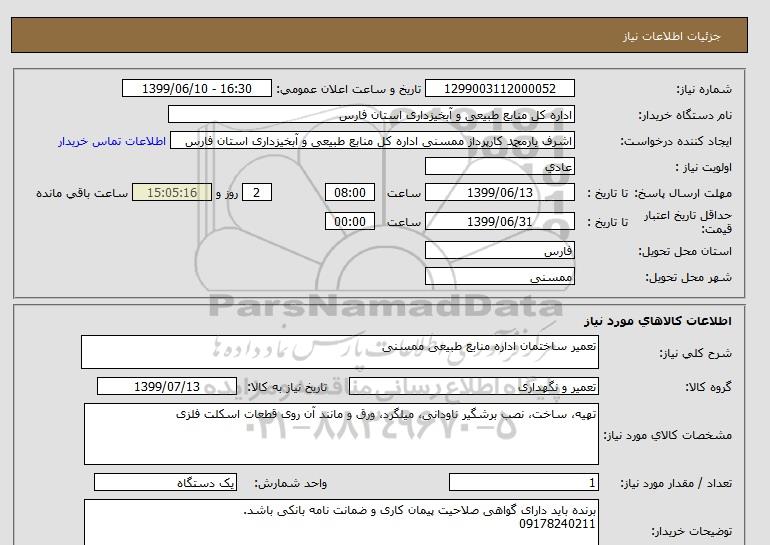This screenshot has width=770, height=545.
Task: Click the label مشخصات کالای مورد نیاز
Action: tap(668, 435)
